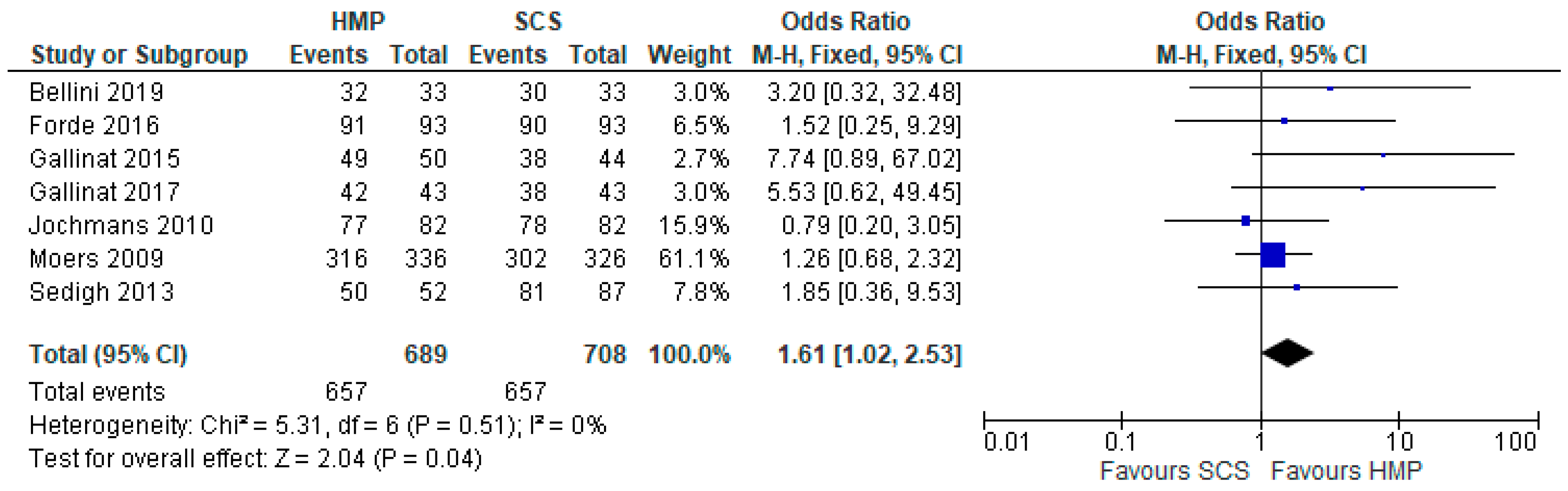Viewport: 1568px width, 491px height.
Task: Click the Total (95% CI) row label
Action: [108, 354]
